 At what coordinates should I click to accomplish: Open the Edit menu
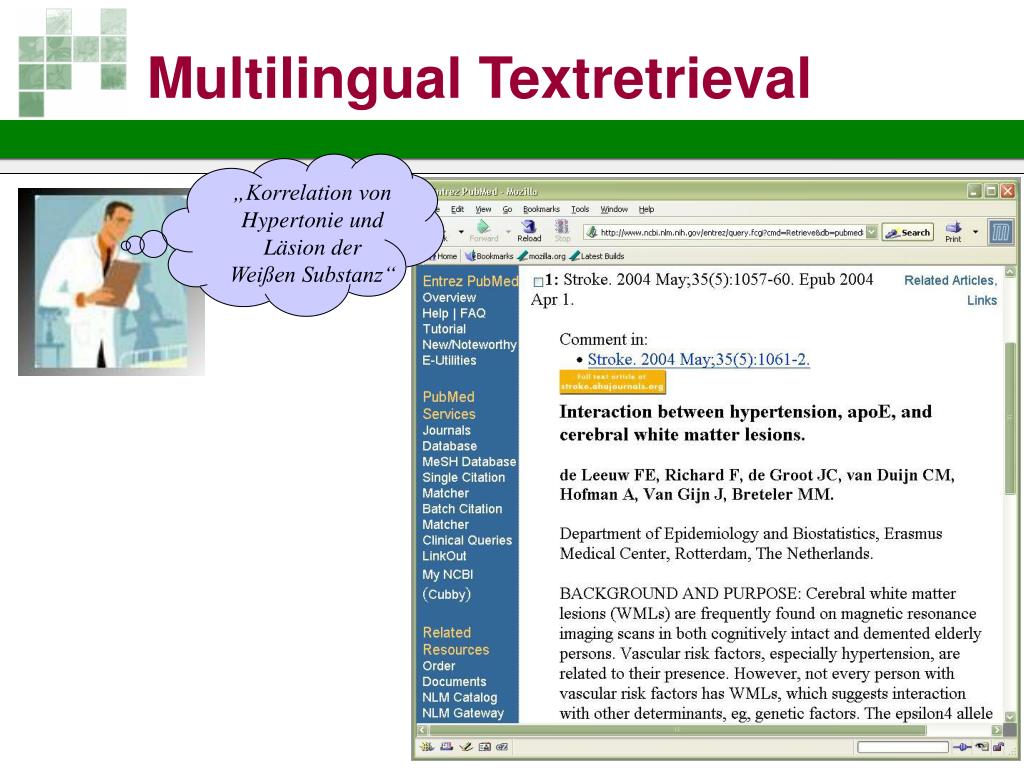click(457, 209)
